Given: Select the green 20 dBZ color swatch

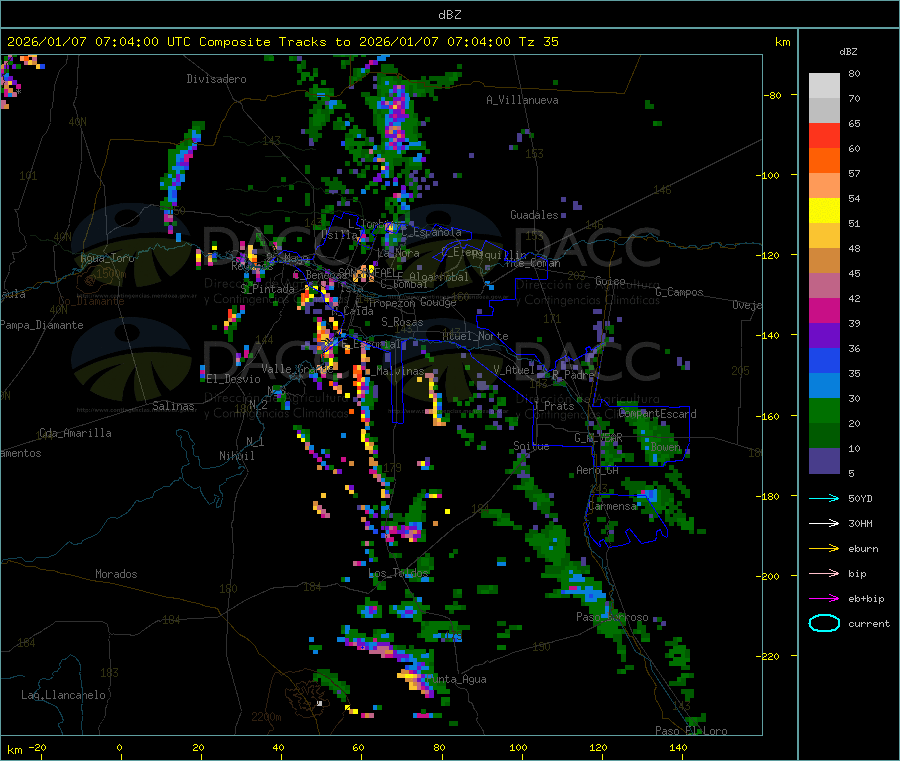Looking at the screenshot, I should (x=824, y=410).
